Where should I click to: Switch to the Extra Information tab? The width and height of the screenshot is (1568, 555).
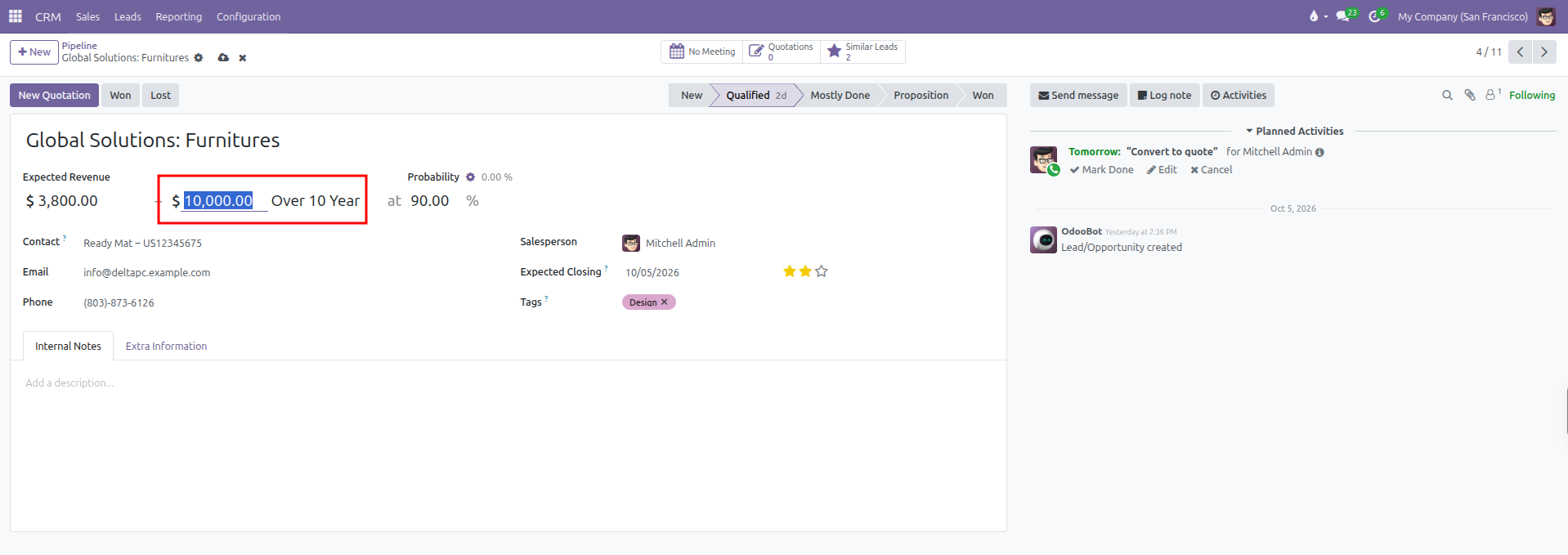coord(166,347)
